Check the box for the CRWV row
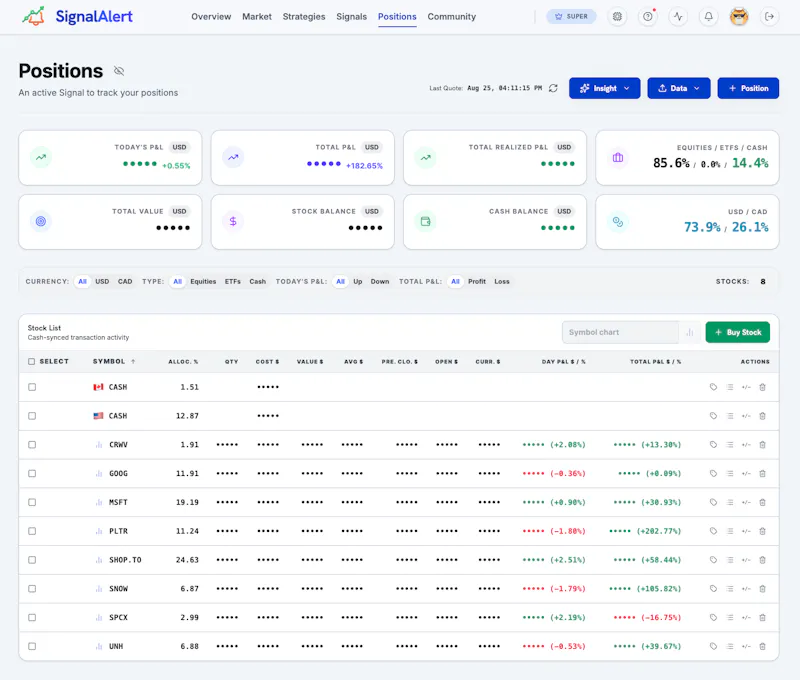Image resolution: width=800 pixels, height=680 pixels. point(32,445)
